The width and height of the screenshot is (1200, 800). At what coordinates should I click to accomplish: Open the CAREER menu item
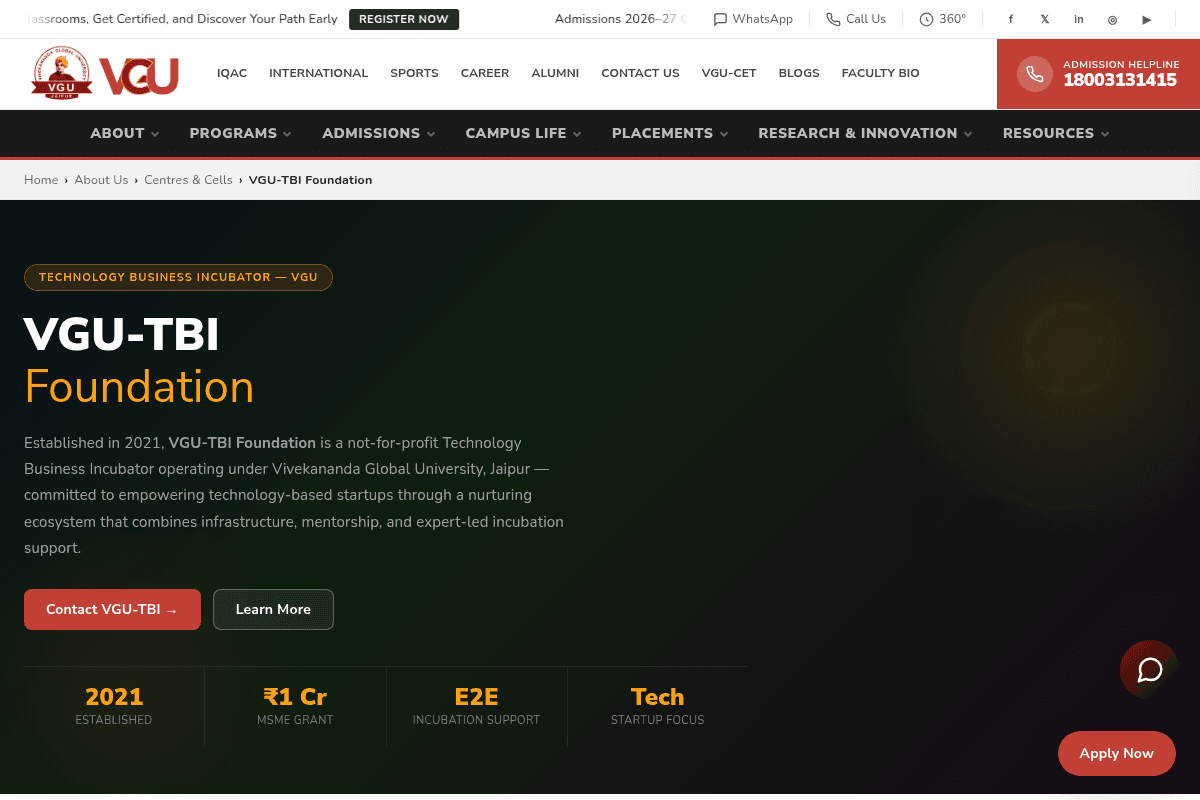[x=485, y=73]
